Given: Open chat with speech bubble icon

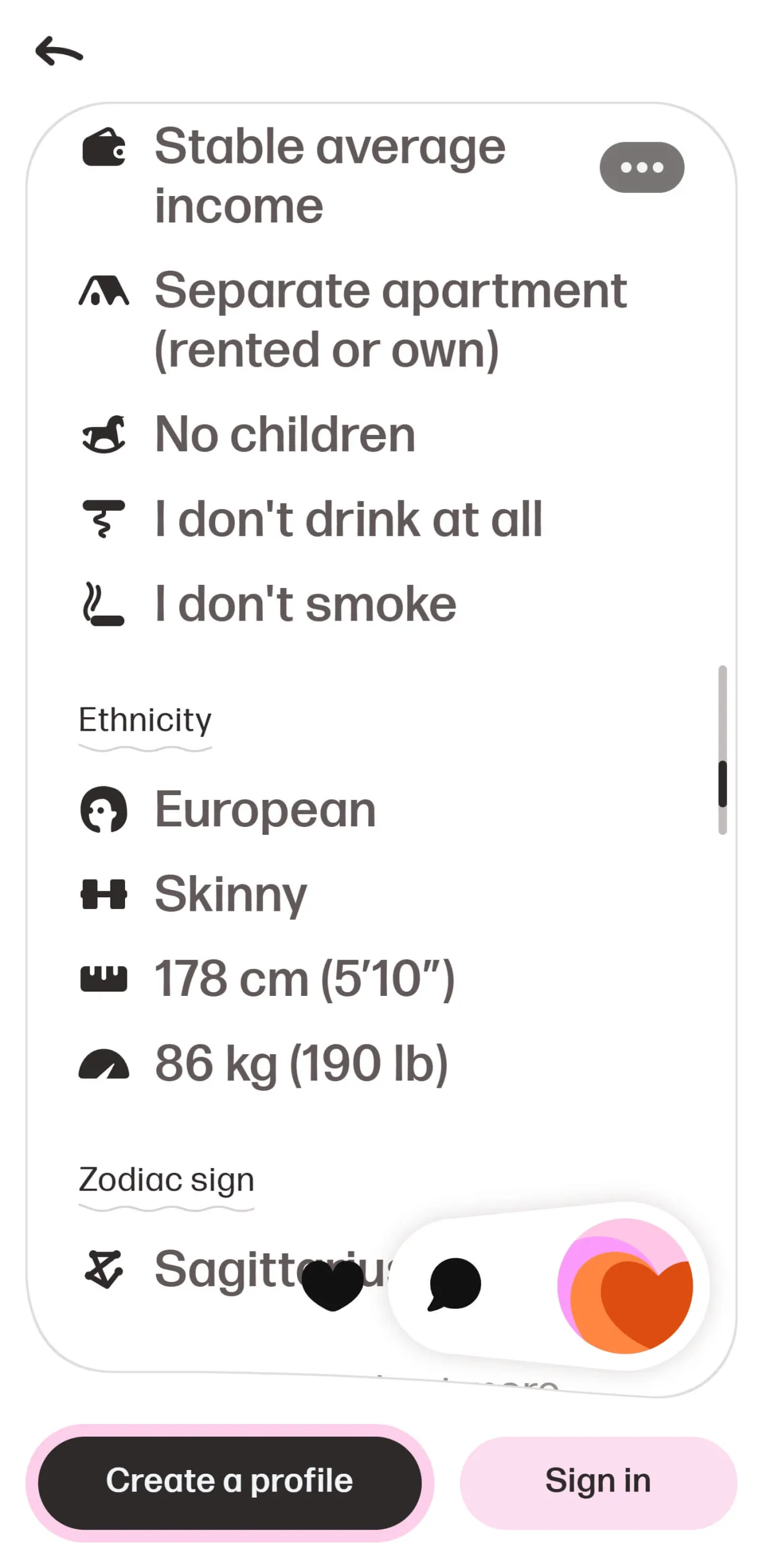Looking at the screenshot, I should tap(454, 1284).
